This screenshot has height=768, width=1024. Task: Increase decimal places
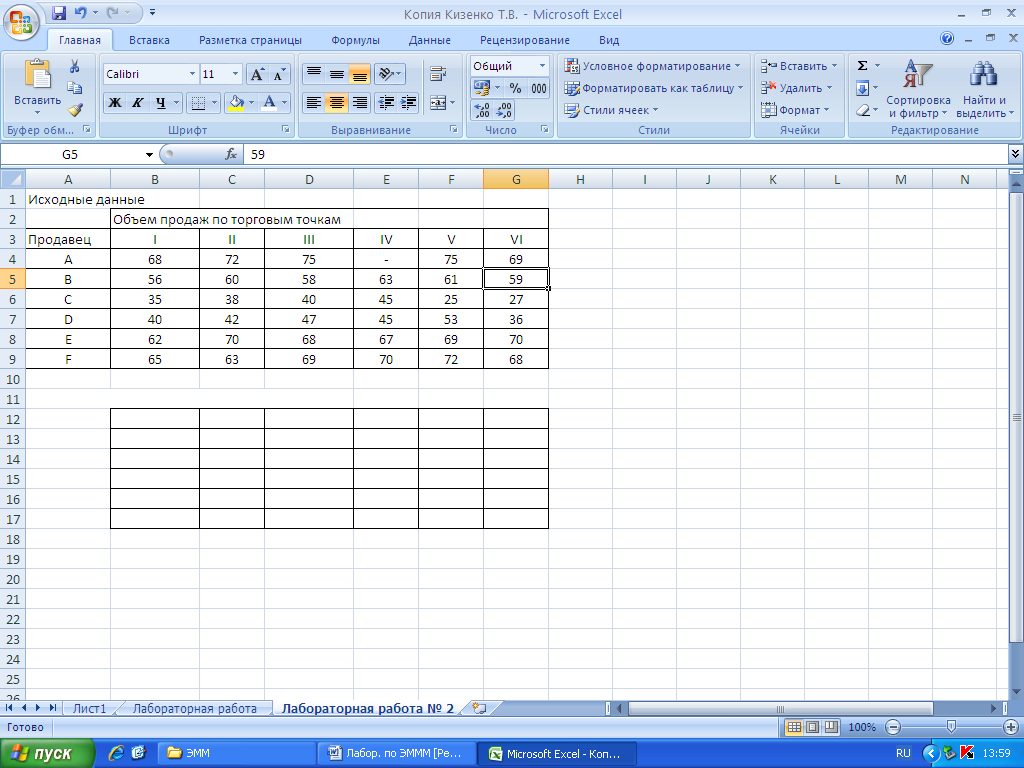(x=482, y=110)
